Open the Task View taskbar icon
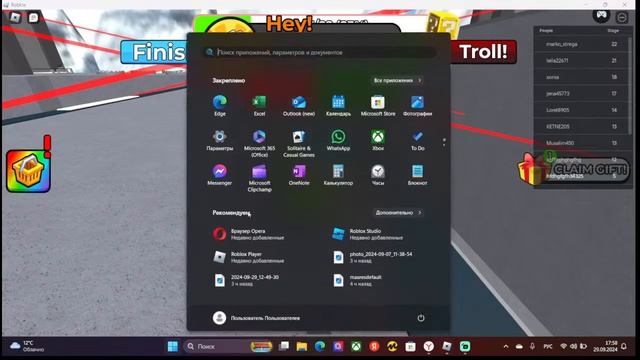Viewport: 640px width, 360px height. (284, 346)
